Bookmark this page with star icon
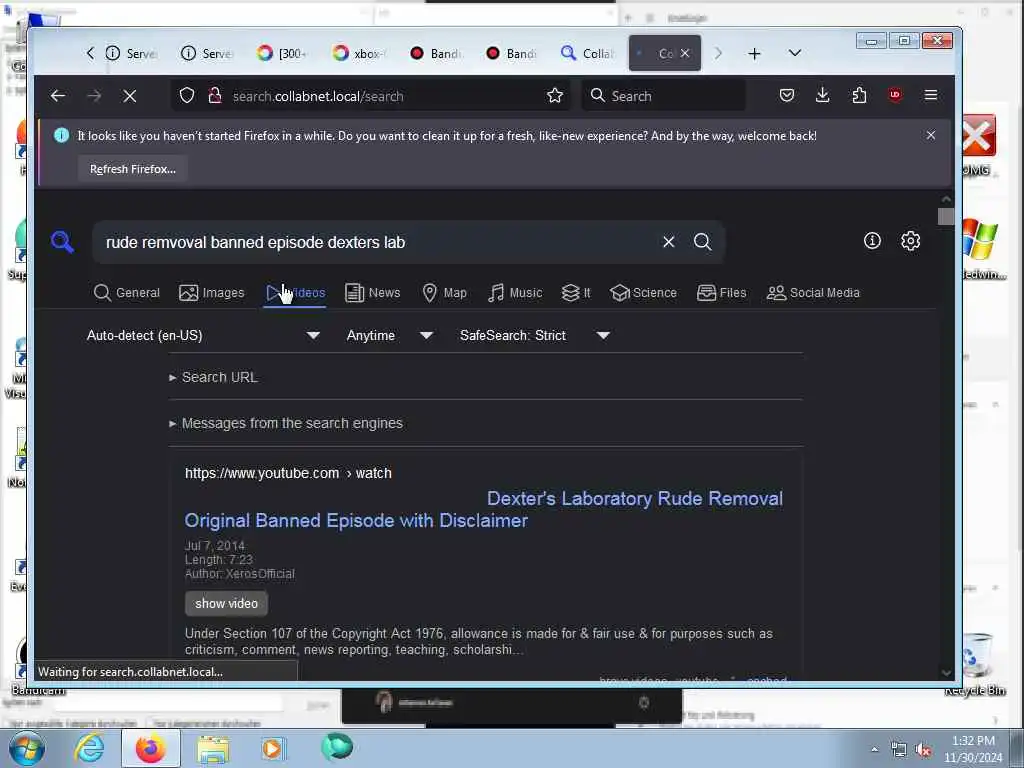The width and height of the screenshot is (1024, 768). (555, 96)
